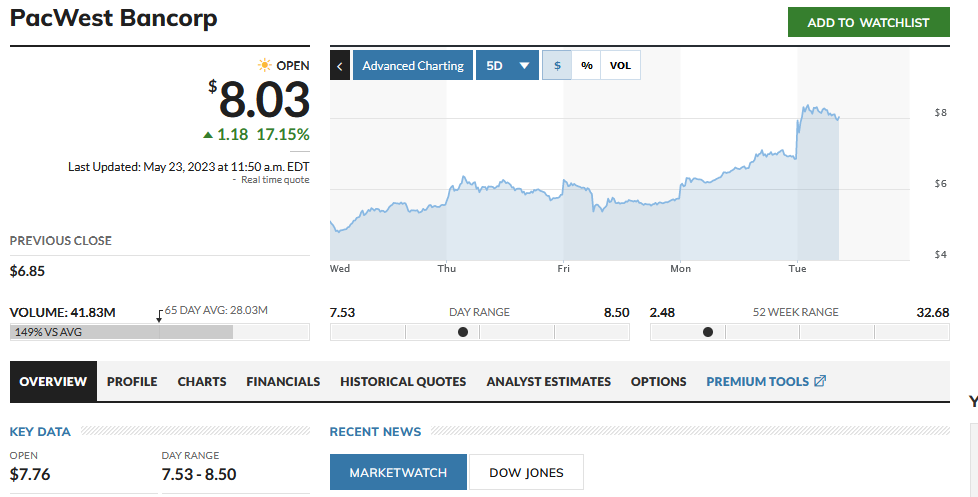978x497 pixels.
Task: Click the current price 8.03
Action: (264, 100)
